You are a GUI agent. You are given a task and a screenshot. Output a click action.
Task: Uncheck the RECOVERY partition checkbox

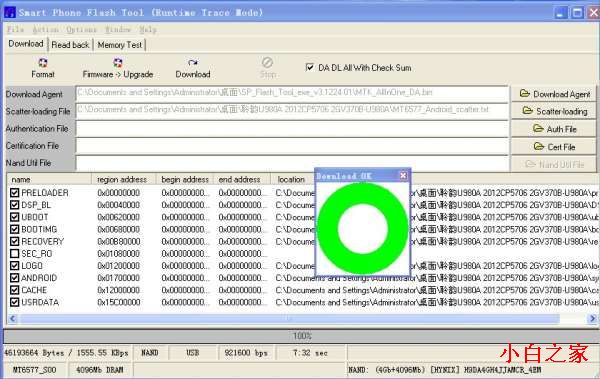15,242
